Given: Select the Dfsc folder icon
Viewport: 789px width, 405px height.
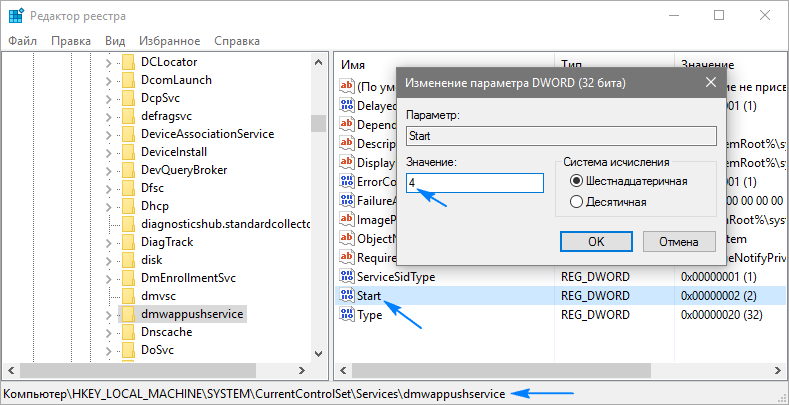Looking at the screenshot, I should [x=129, y=188].
